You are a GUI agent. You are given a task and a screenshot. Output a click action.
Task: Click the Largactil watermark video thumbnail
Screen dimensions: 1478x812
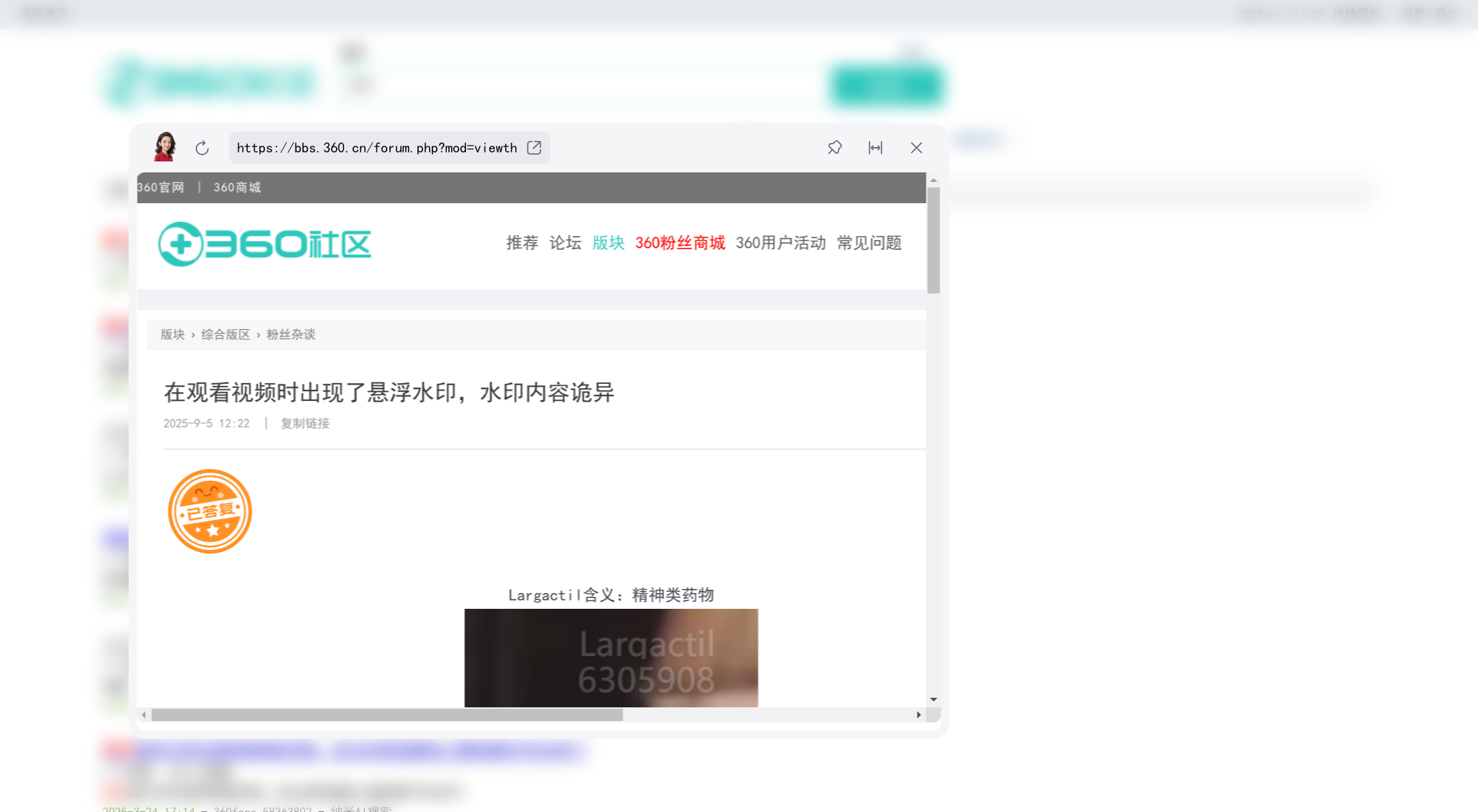tap(610, 659)
